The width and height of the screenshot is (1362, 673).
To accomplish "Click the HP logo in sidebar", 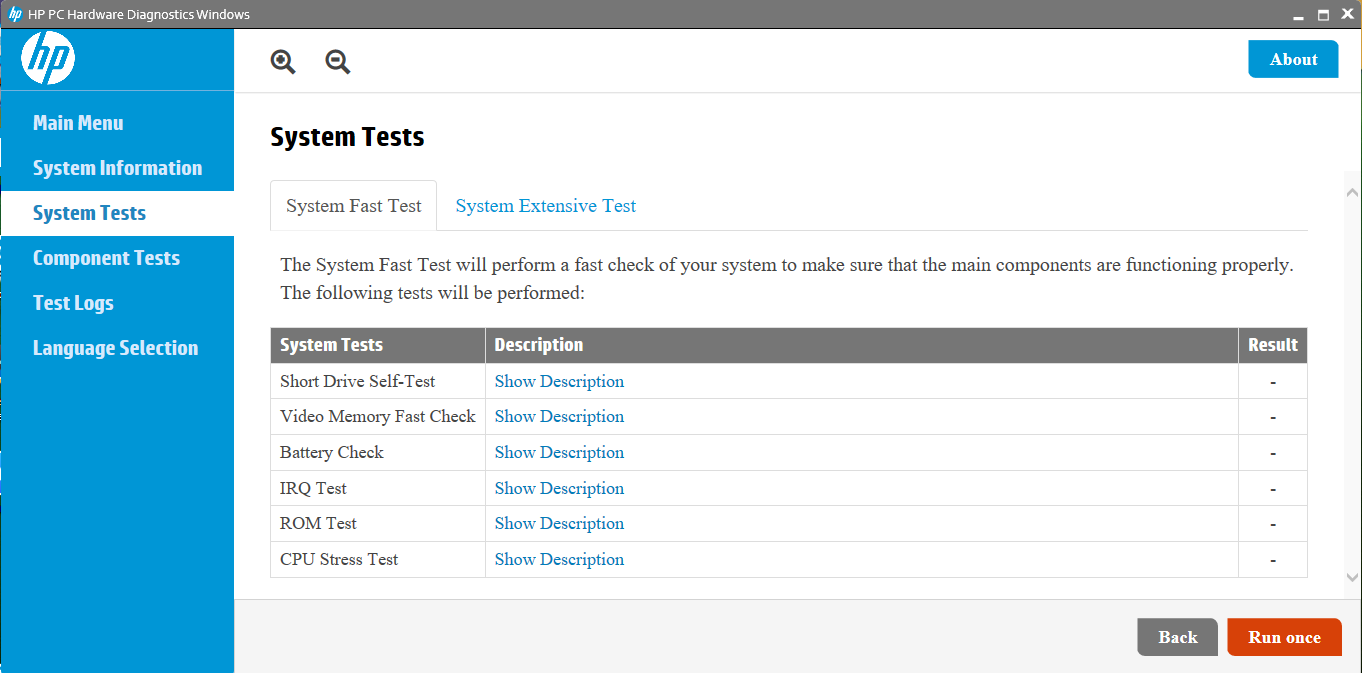I will coord(48,59).
